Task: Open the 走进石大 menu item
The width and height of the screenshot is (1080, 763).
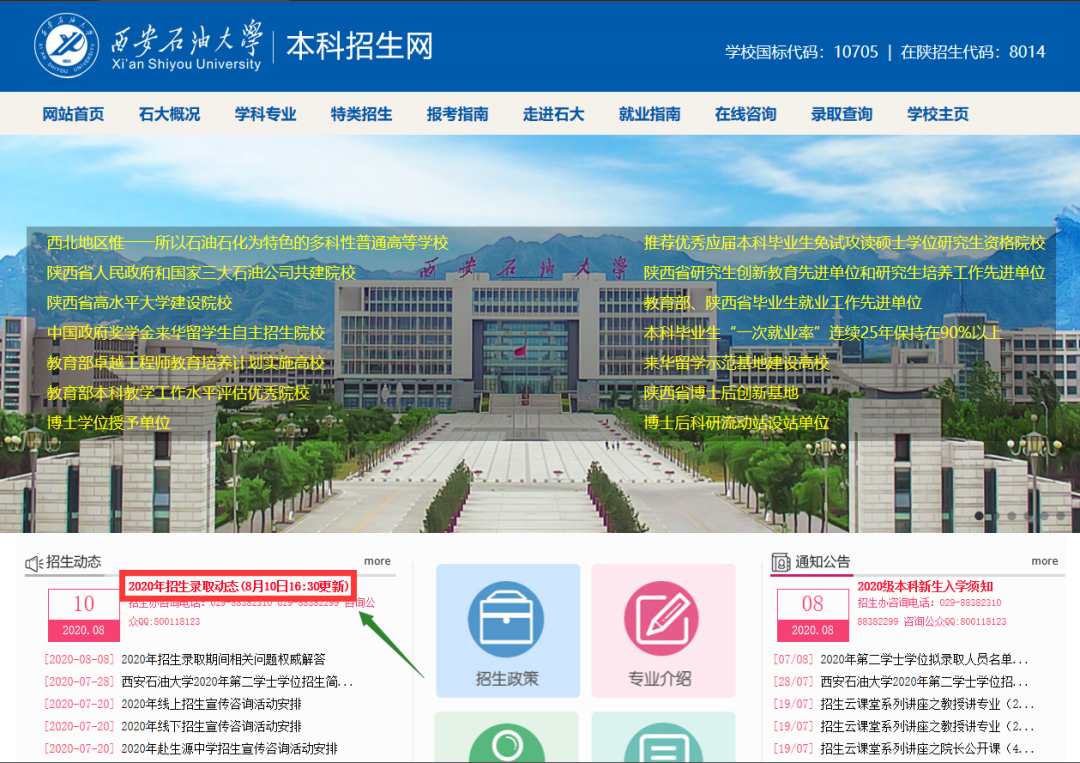Action: pos(554,114)
